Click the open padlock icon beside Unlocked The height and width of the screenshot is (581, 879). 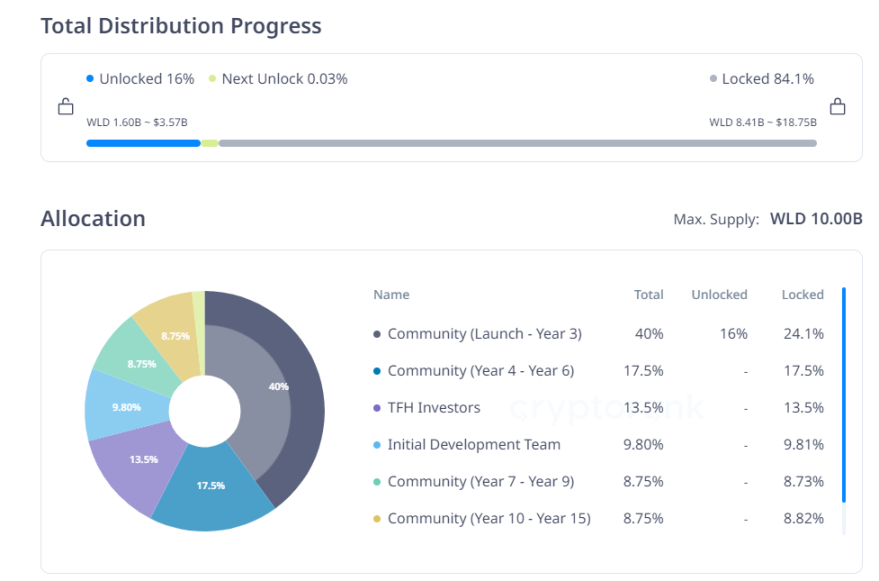pos(66,106)
